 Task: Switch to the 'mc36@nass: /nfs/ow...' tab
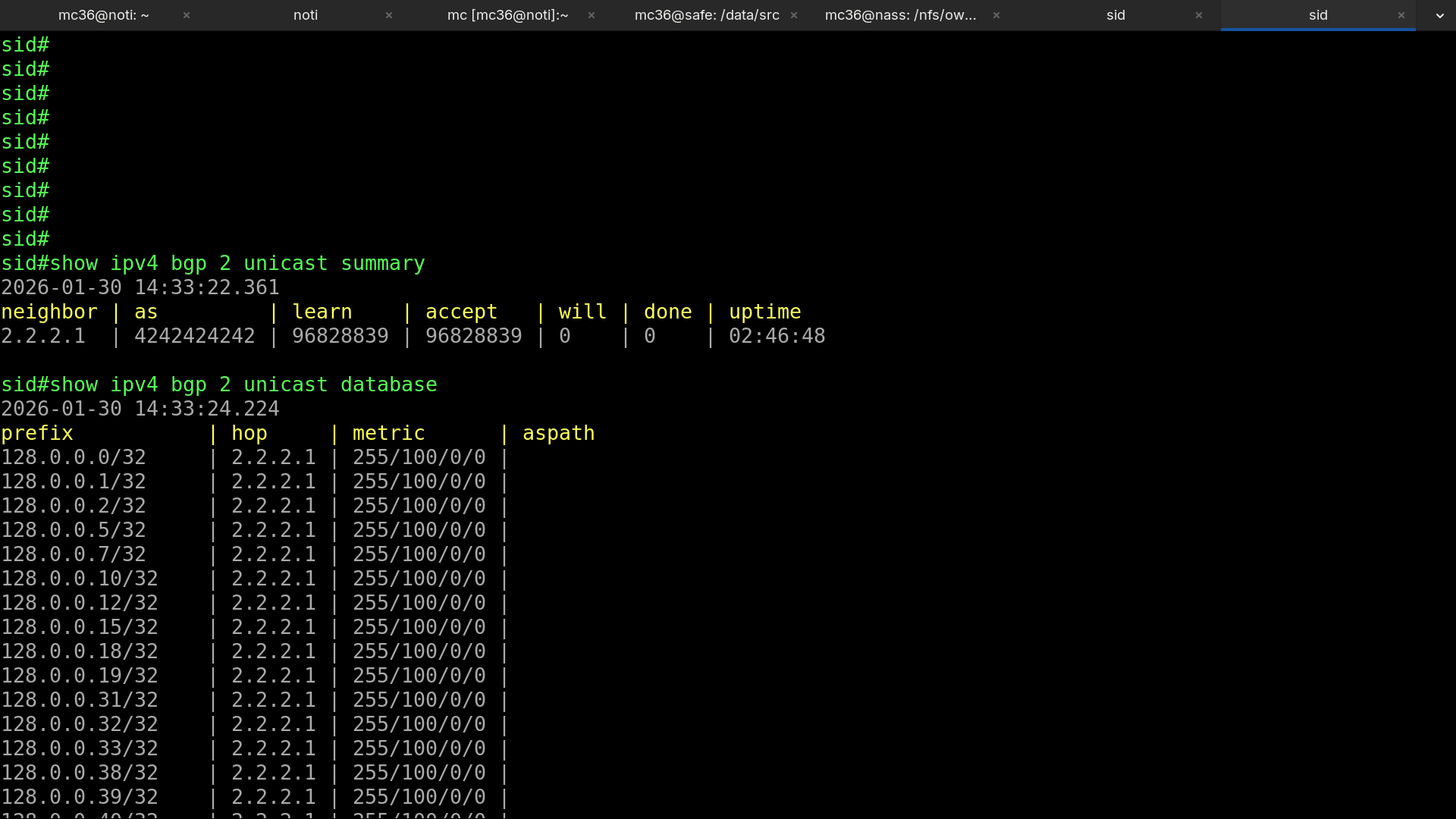[x=900, y=15]
